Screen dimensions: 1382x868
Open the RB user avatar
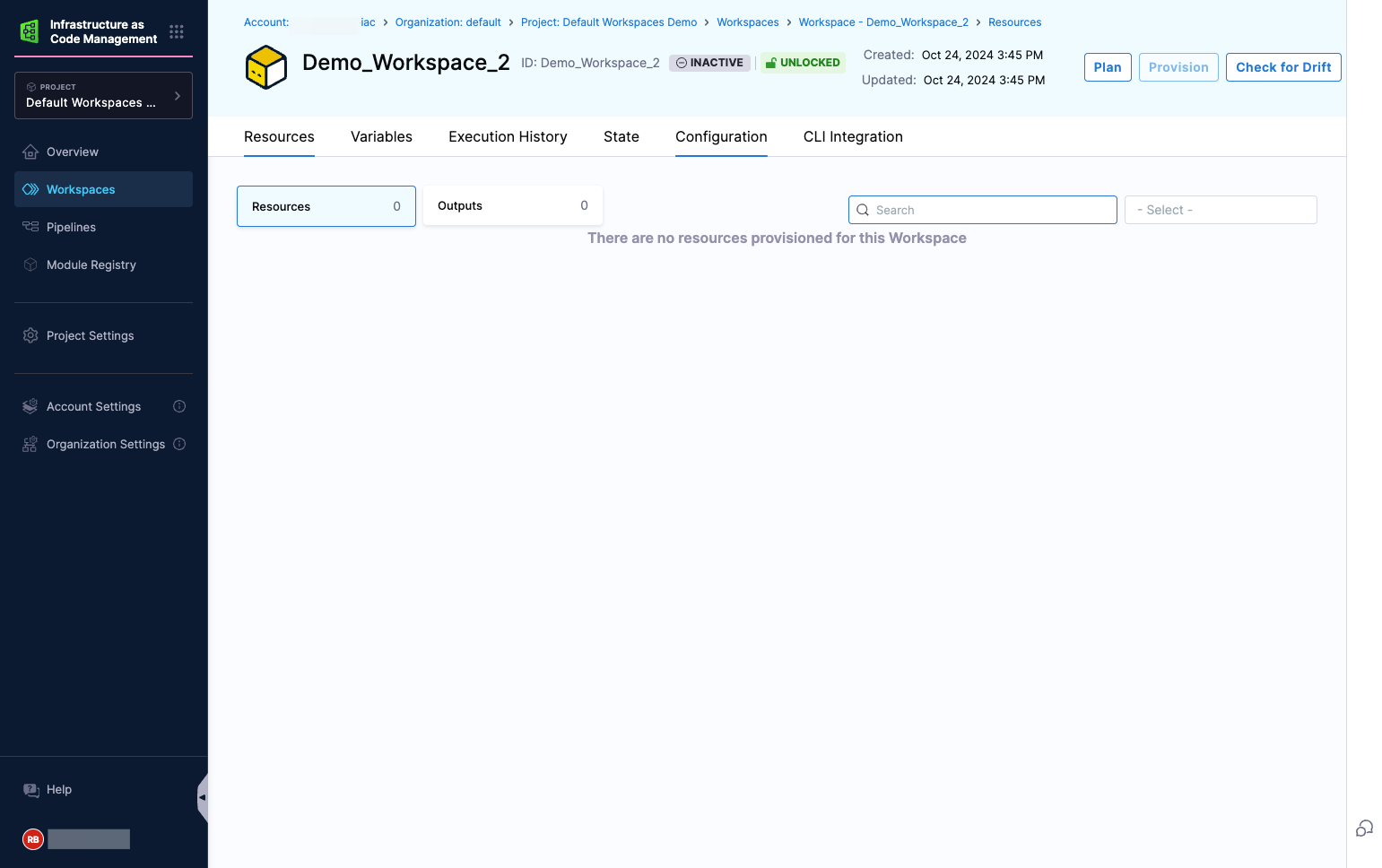(x=33, y=839)
